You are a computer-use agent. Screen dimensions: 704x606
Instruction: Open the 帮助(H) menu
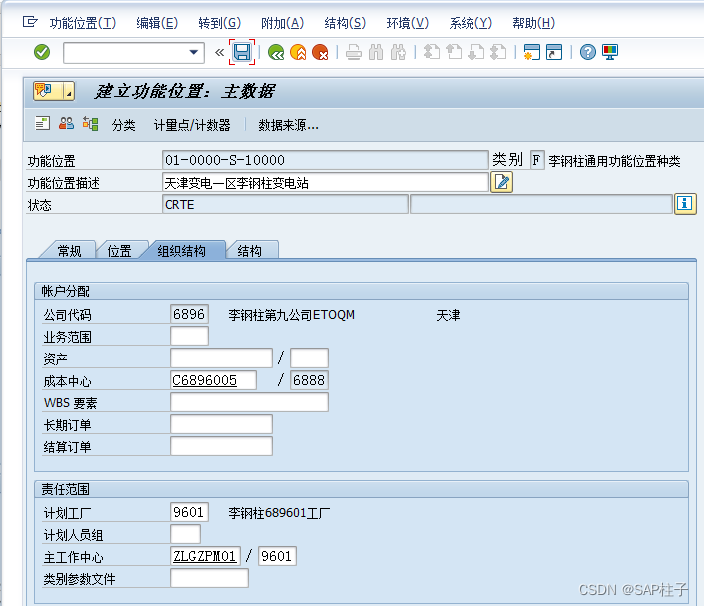click(533, 23)
